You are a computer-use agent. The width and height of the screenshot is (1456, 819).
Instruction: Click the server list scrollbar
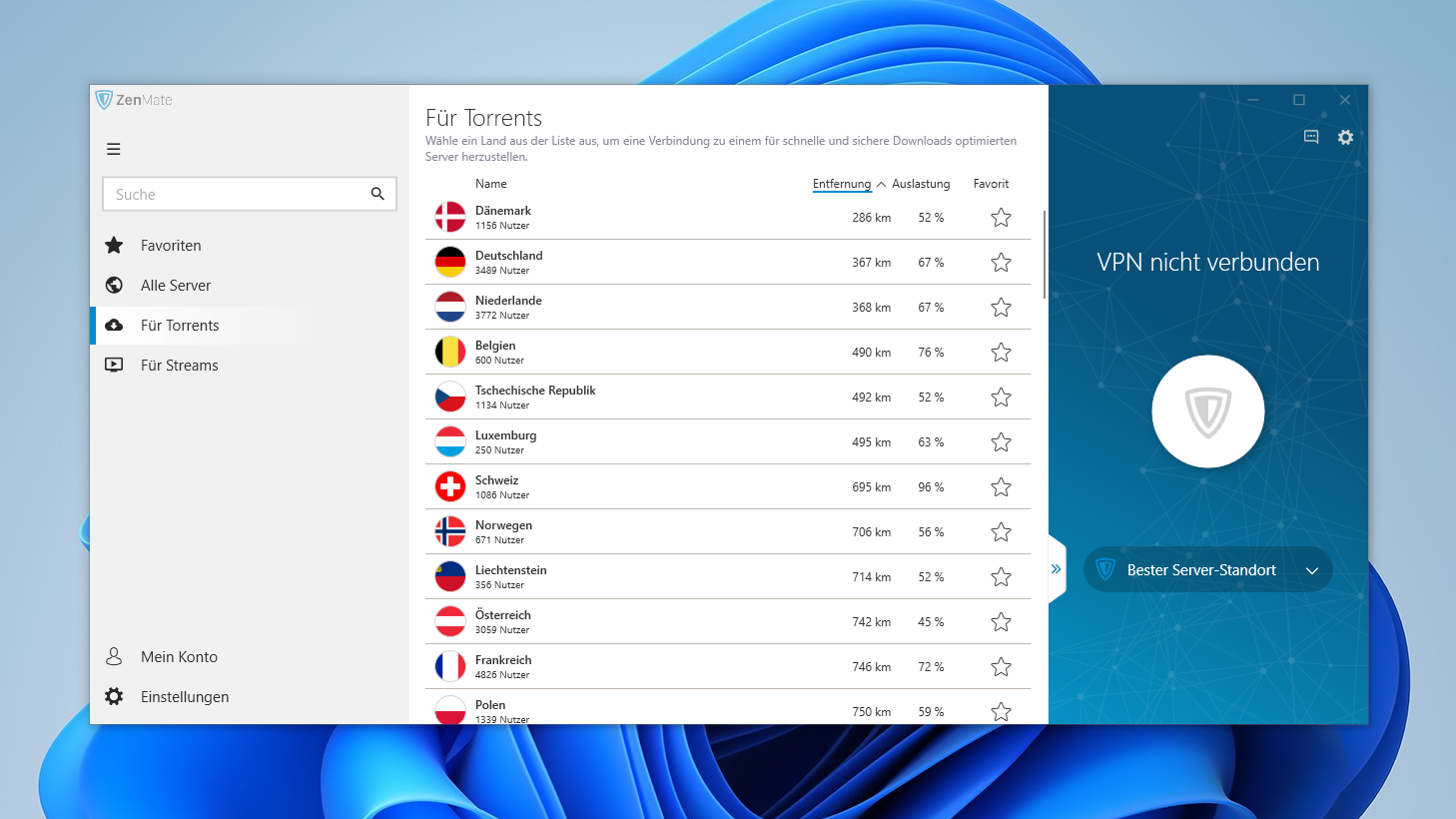(x=1045, y=255)
